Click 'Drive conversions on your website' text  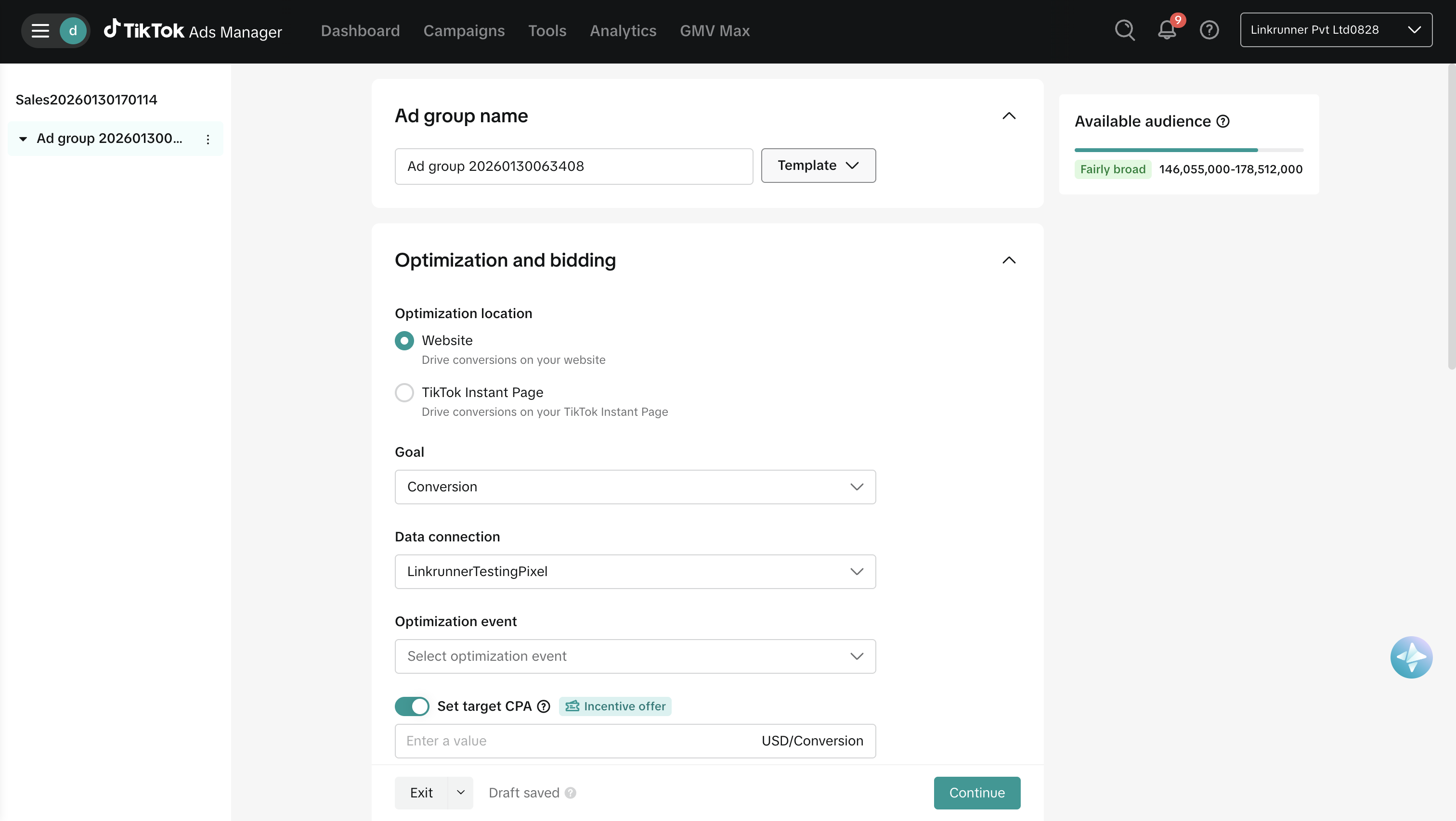click(x=513, y=360)
